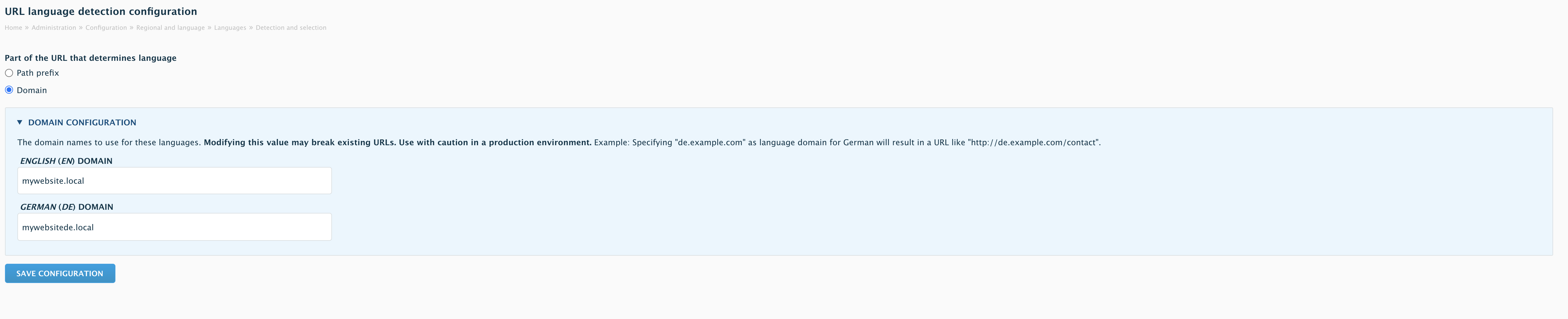Viewport: 1568px width, 319px height.
Task: Click the Domain Configuration fieldset title
Action: tap(82, 122)
